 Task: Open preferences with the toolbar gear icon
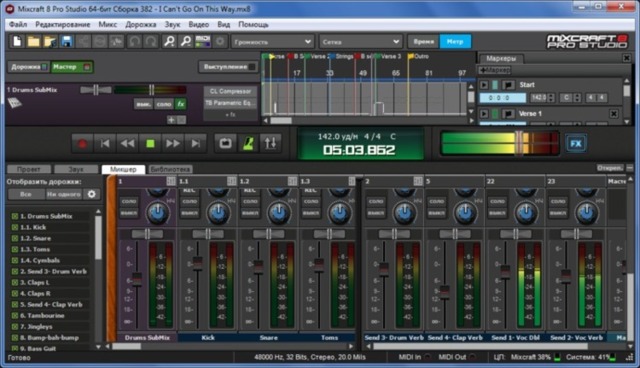(x=220, y=41)
